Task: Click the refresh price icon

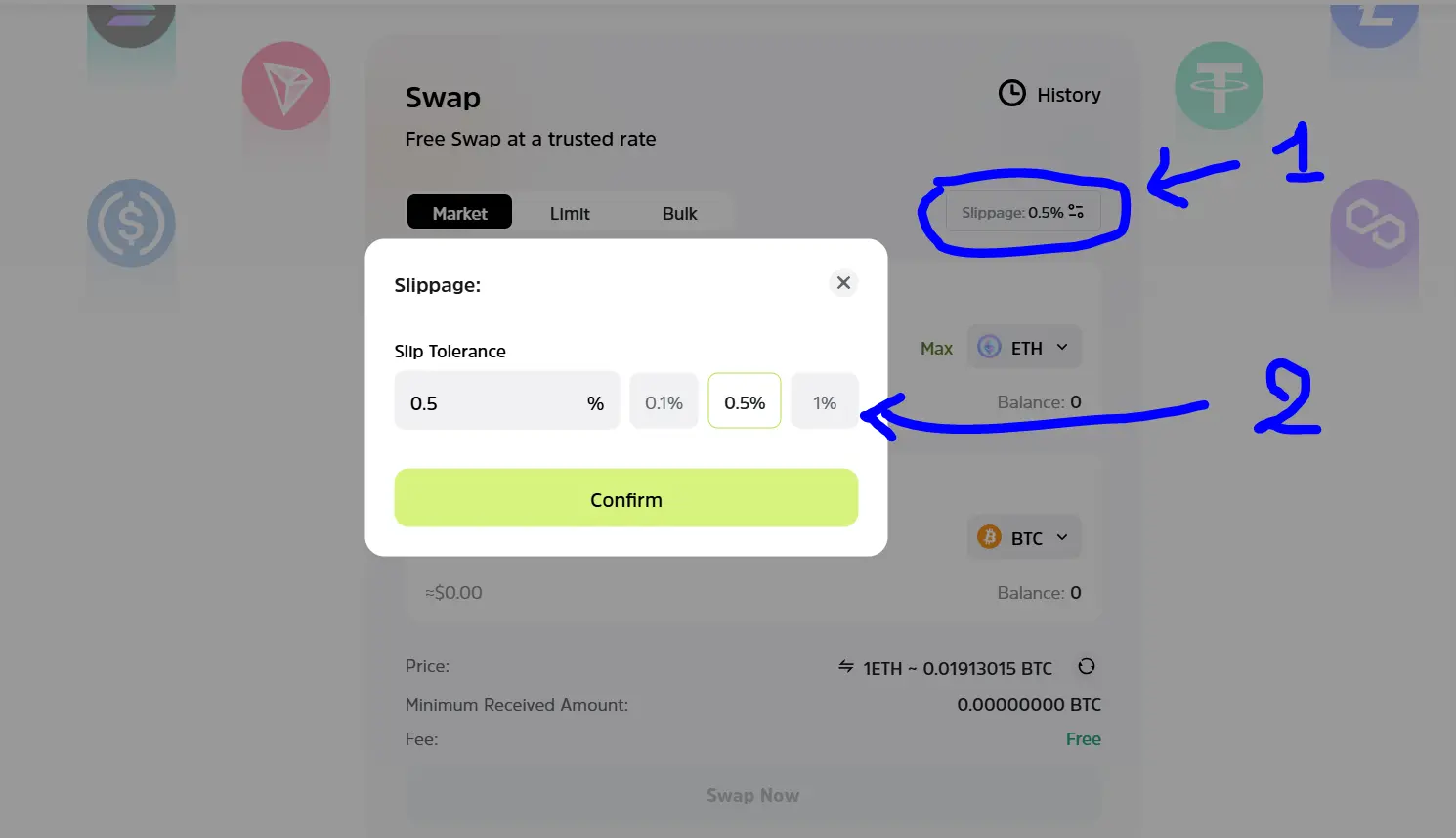Action: coord(1086,667)
